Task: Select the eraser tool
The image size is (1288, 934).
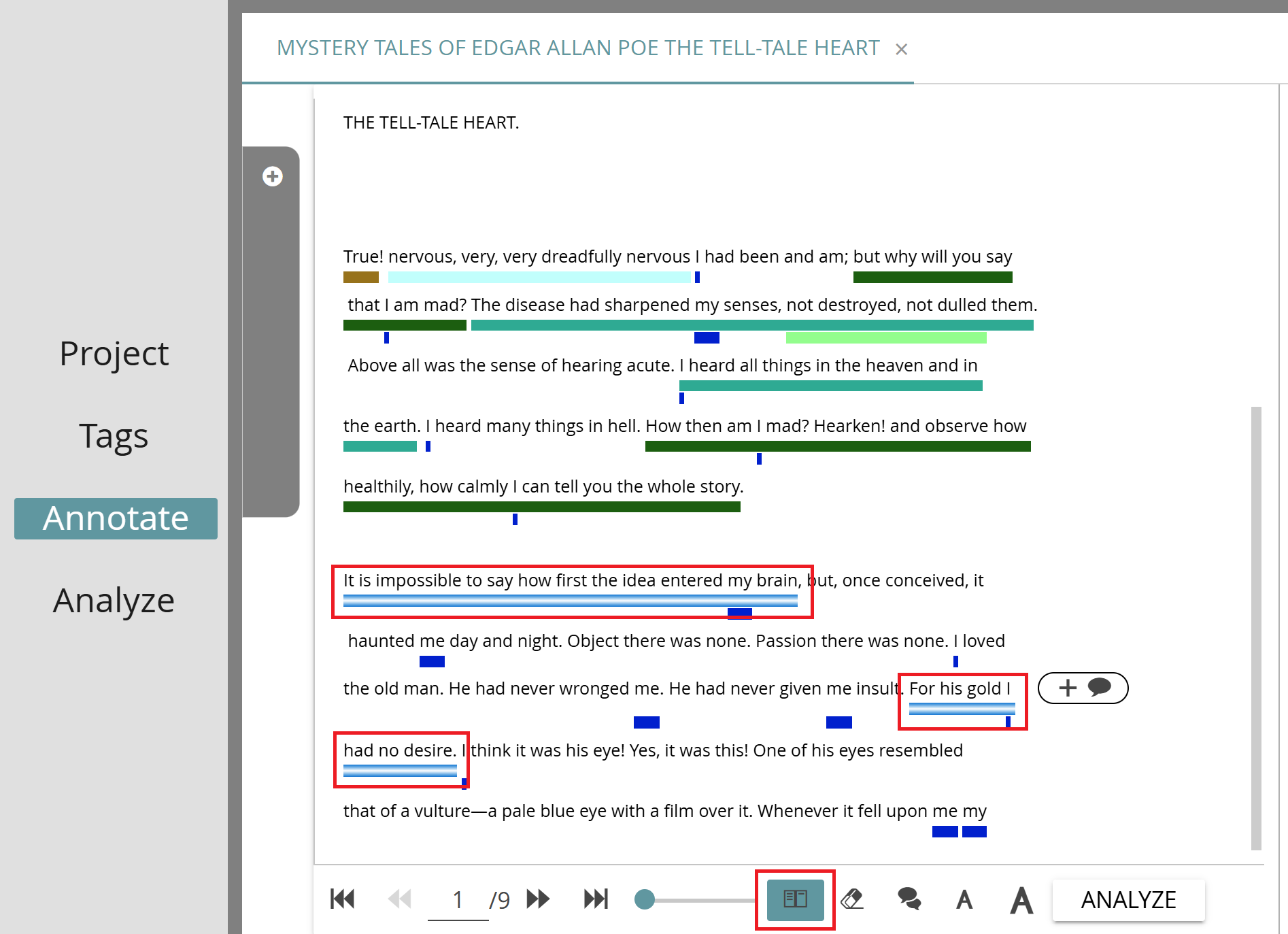Action: [x=852, y=899]
